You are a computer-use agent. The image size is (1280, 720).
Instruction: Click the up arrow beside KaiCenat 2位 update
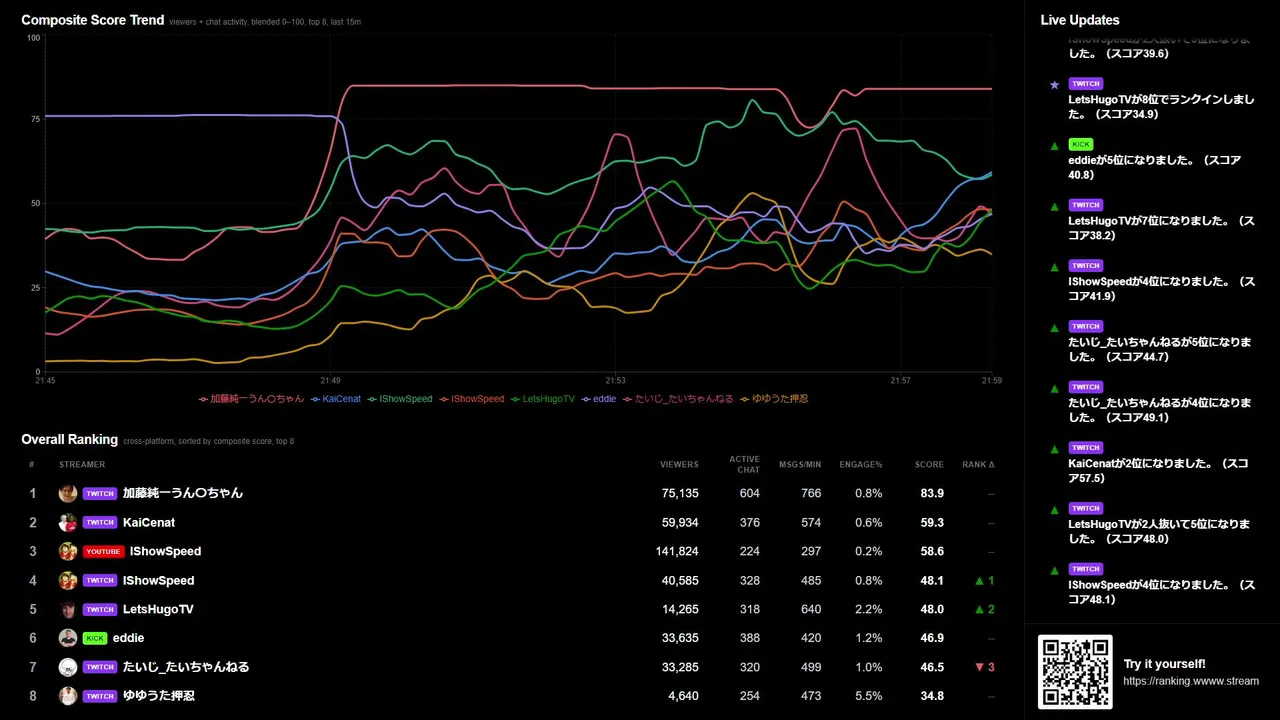click(1054, 449)
